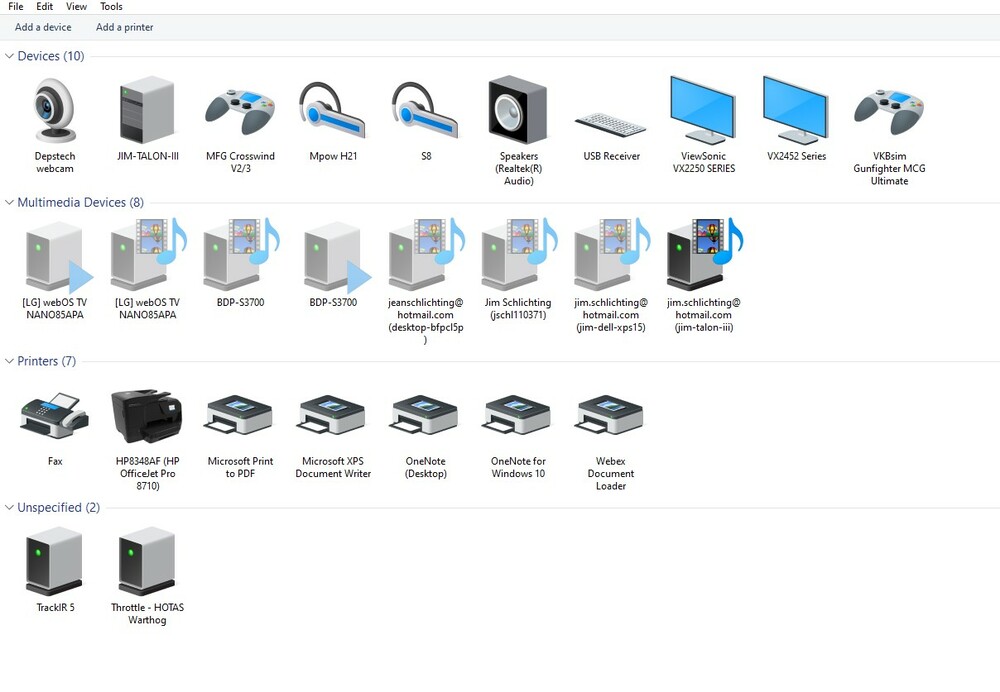Image resolution: width=1000 pixels, height=692 pixels.
Task: Click the Printers (7) group heading
Action: coord(47,361)
